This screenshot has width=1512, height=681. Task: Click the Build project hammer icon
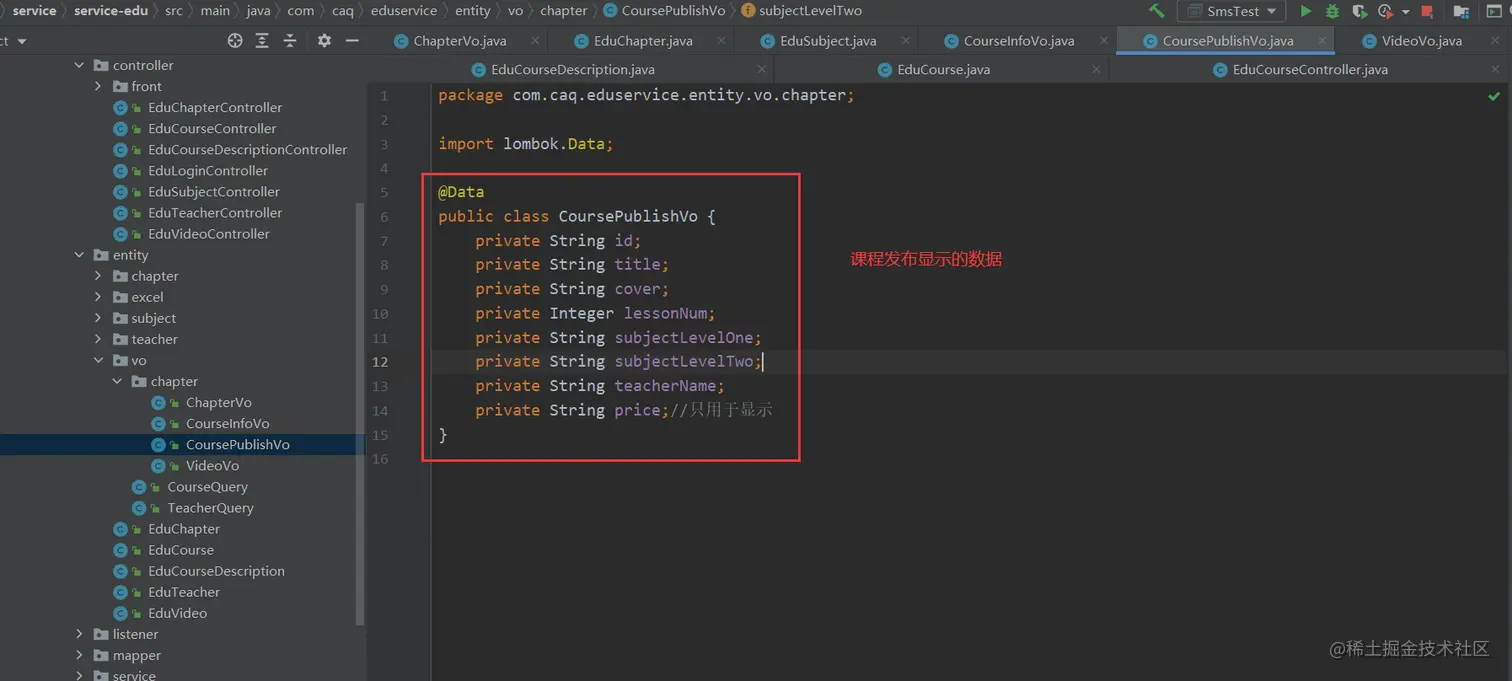click(1157, 11)
